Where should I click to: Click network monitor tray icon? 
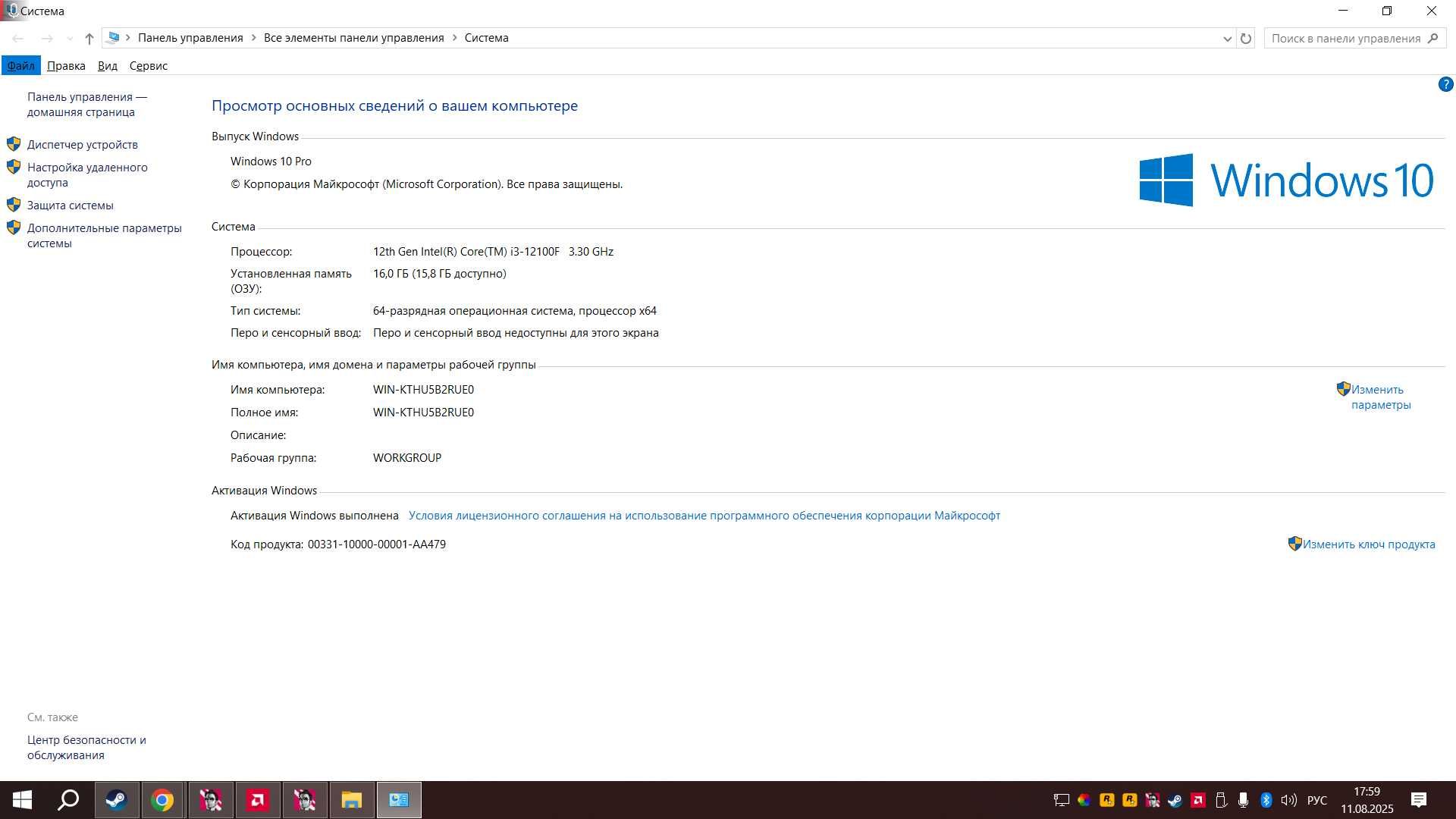[x=1062, y=800]
